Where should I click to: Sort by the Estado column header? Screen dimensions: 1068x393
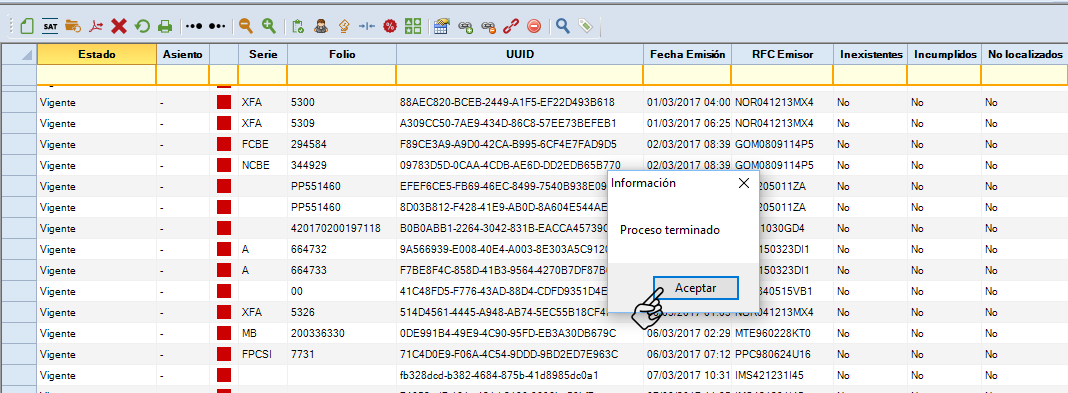[97, 54]
